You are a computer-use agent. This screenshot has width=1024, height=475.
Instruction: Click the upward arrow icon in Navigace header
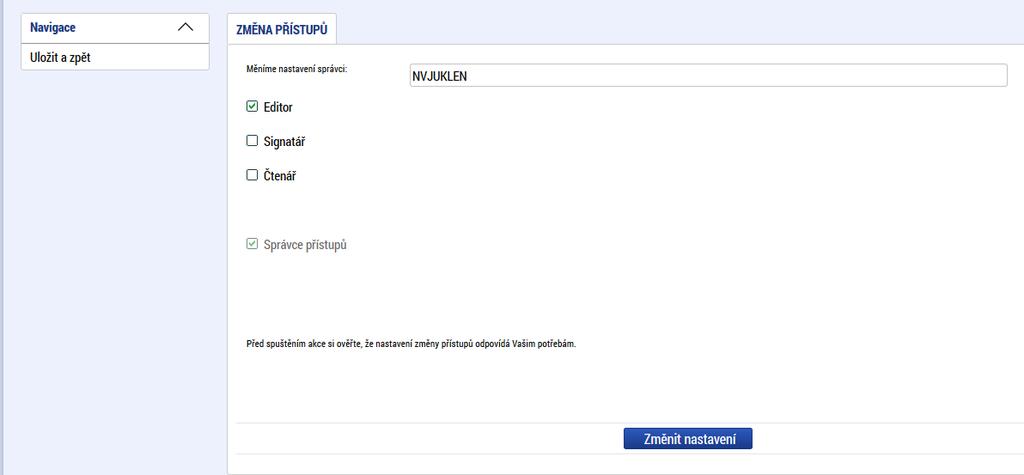point(185,27)
